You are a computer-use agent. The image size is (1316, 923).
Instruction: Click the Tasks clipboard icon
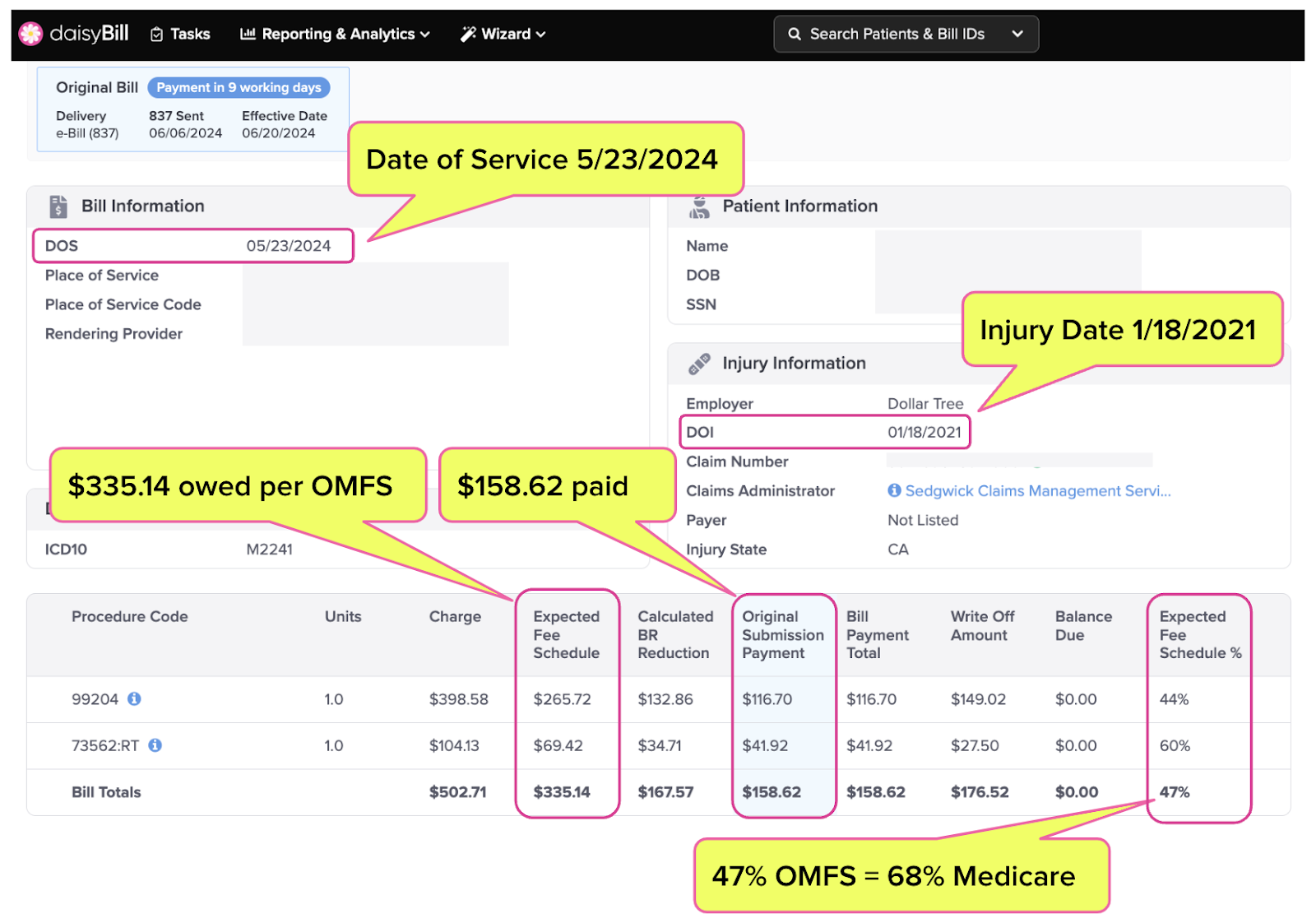coord(157,35)
